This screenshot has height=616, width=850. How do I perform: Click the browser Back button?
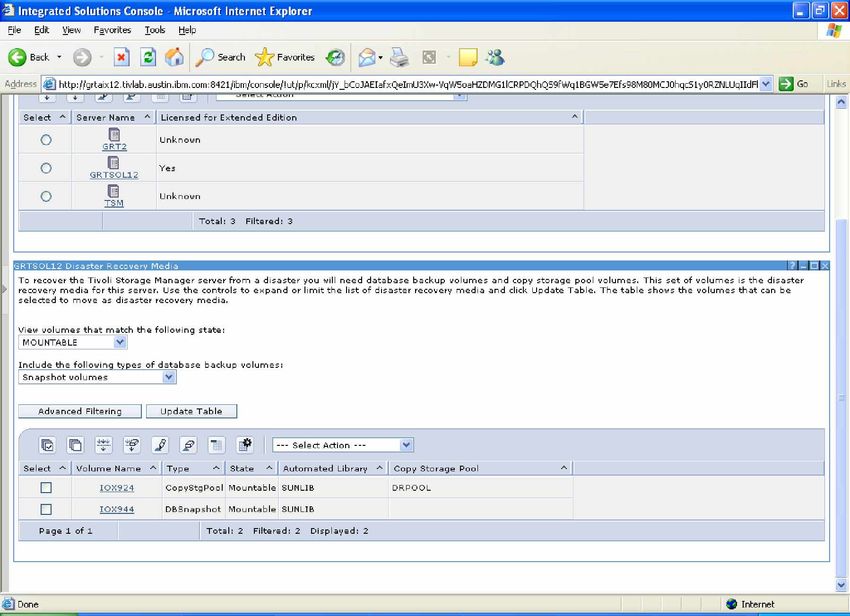tap(29, 57)
